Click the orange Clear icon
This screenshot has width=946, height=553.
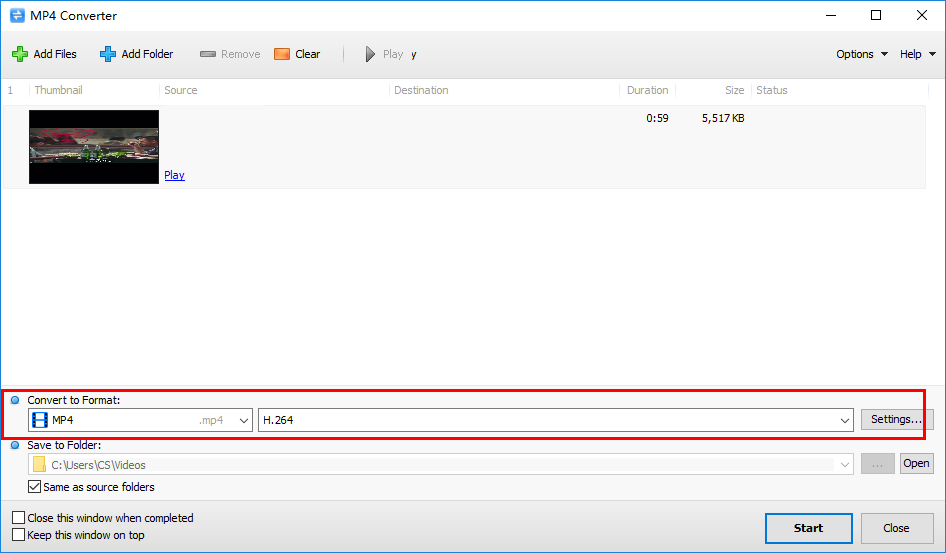(x=282, y=54)
